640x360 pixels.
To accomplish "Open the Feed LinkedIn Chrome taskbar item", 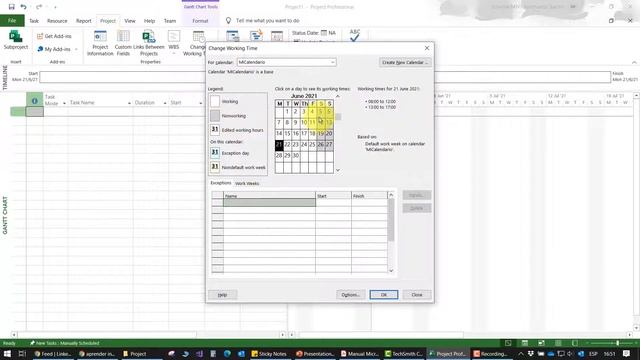I will (53, 354).
